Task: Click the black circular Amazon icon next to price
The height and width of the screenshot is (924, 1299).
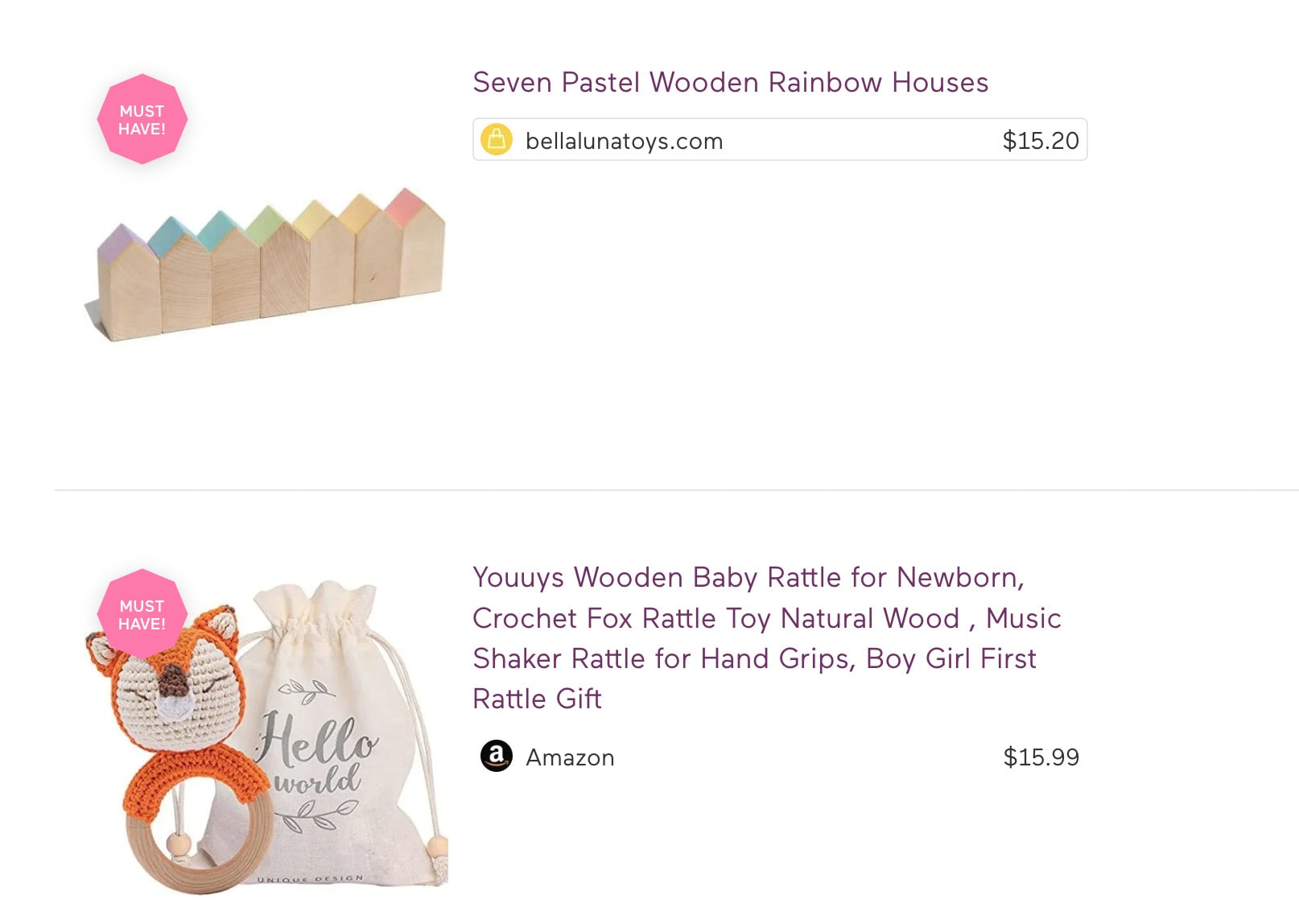Action: click(497, 757)
